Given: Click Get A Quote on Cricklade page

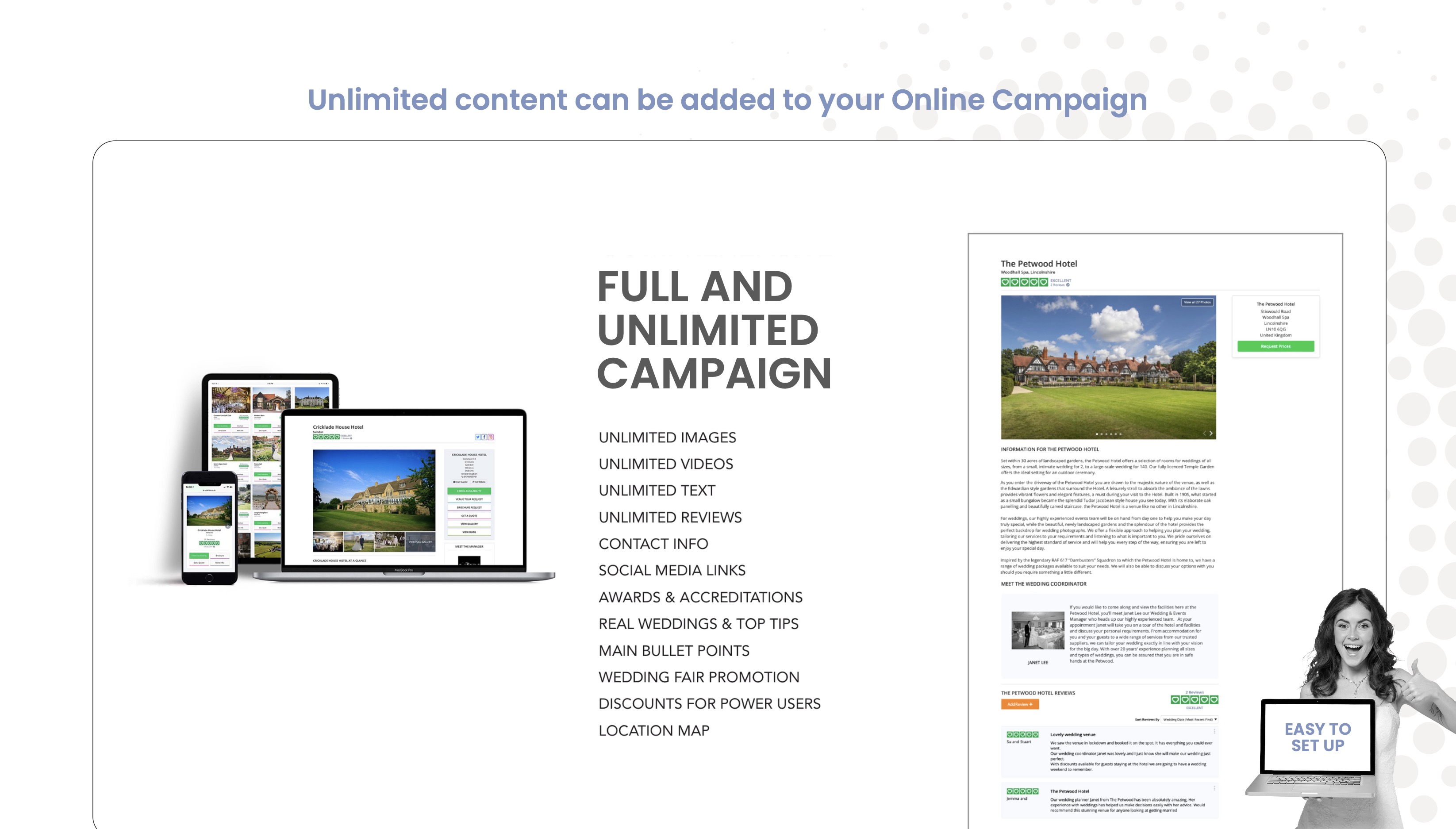Looking at the screenshot, I should point(469,516).
